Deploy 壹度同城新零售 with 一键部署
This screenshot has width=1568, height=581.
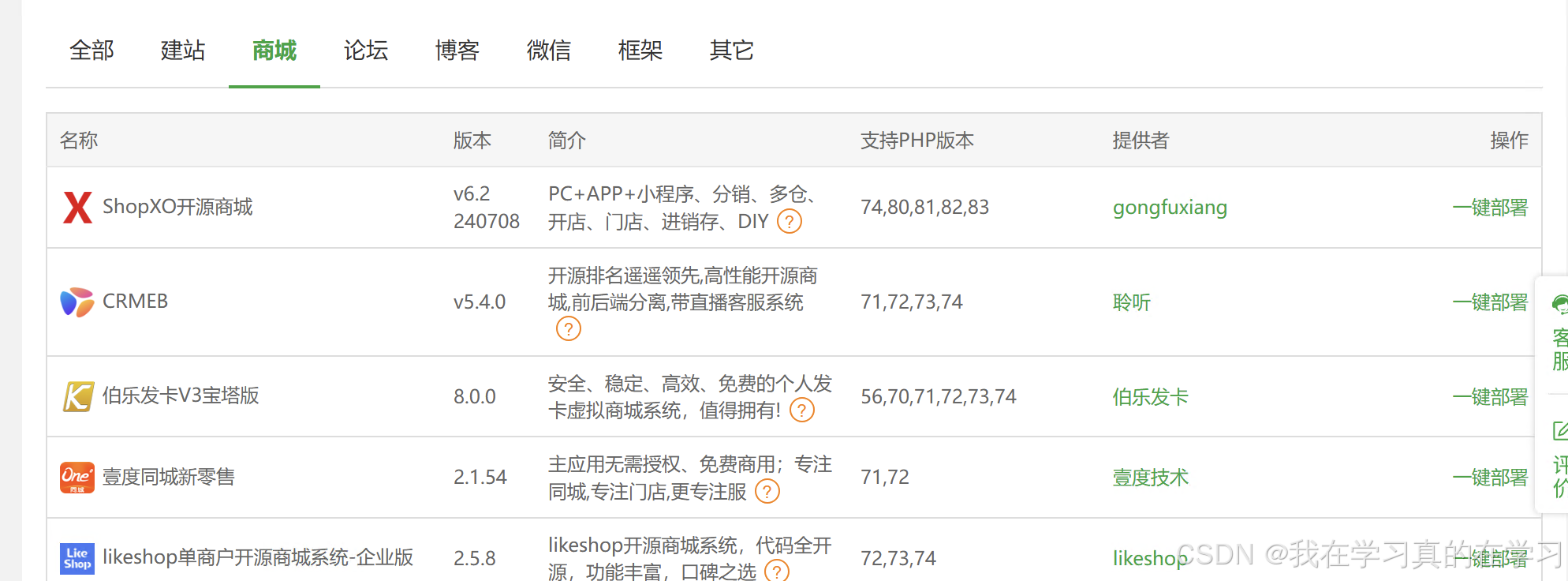[x=1490, y=478]
